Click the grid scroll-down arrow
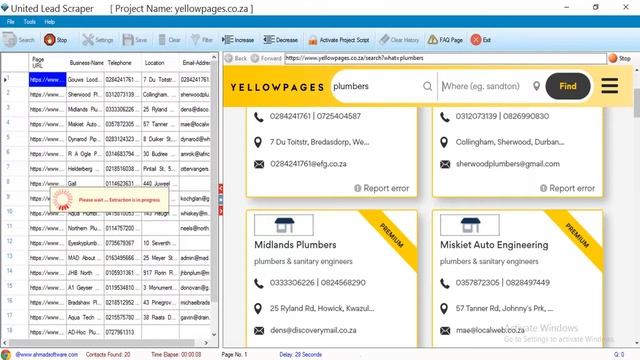This screenshot has width=640, height=360. 214,335
